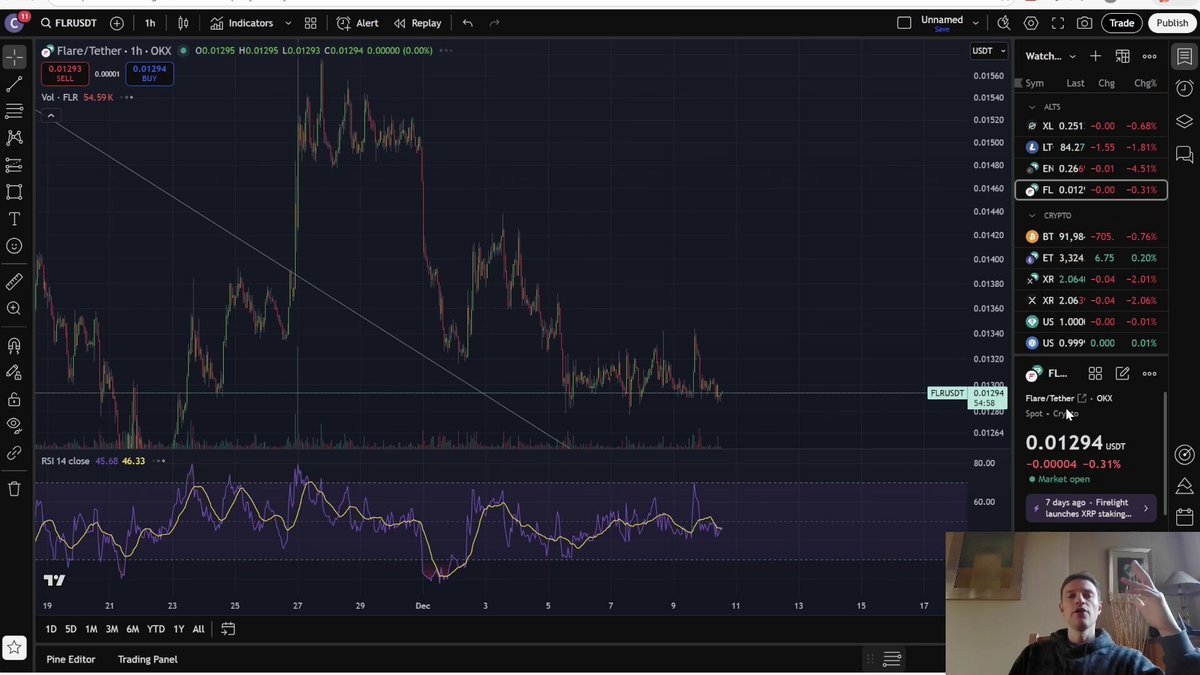This screenshot has height=675, width=1200.
Task: Open the emoji icons tool
Action: 14,246
